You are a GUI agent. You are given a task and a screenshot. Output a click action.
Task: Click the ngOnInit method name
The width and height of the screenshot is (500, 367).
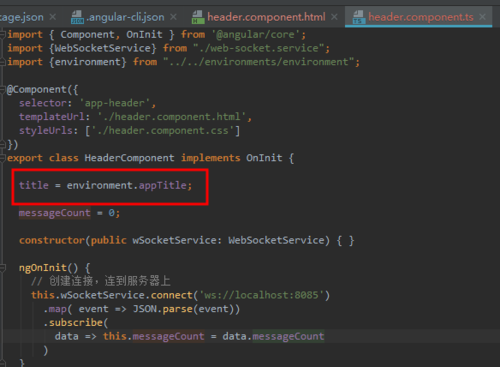coord(43,268)
